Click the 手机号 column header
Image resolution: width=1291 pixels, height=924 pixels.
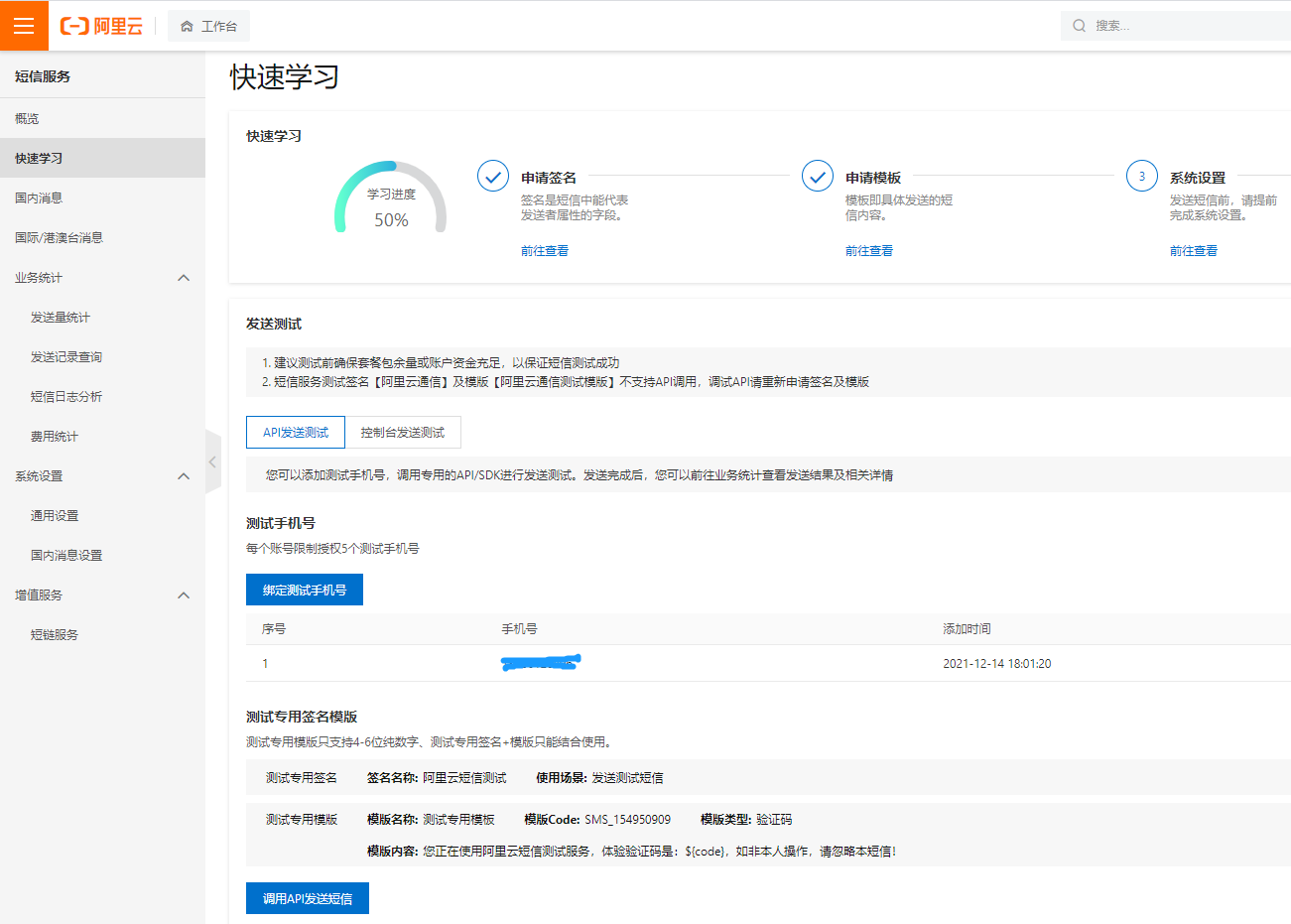(x=520, y=629)
